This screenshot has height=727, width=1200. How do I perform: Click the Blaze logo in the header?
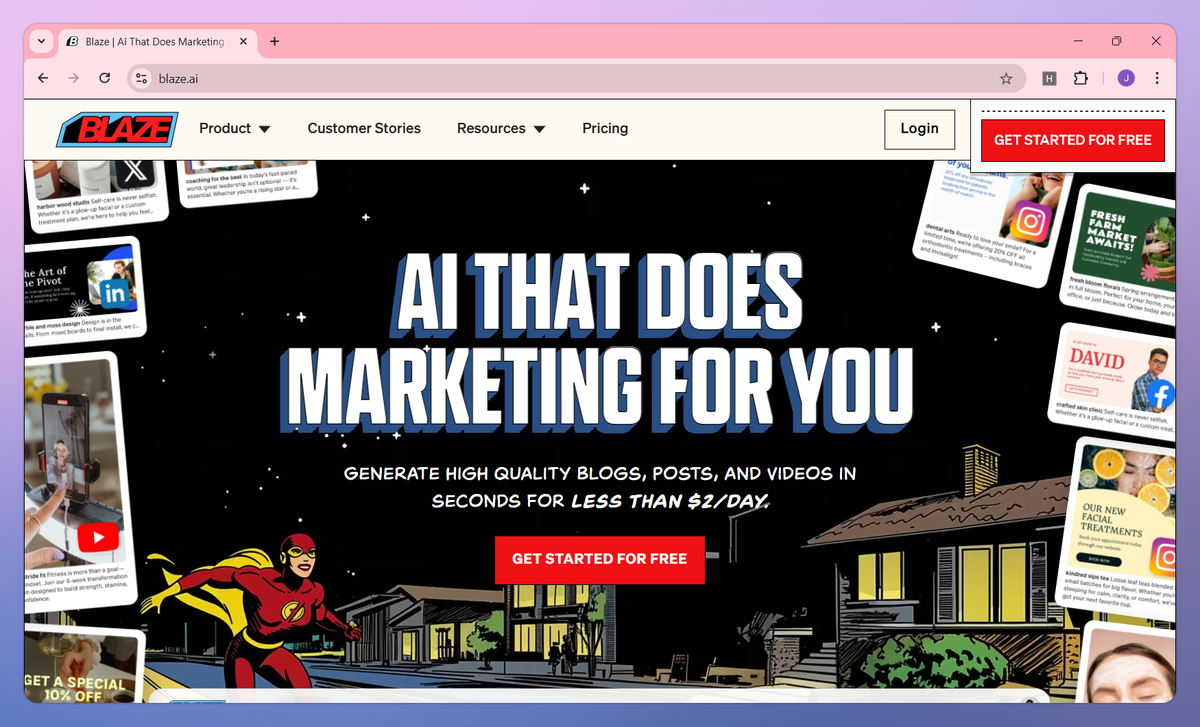click(118, 129)
